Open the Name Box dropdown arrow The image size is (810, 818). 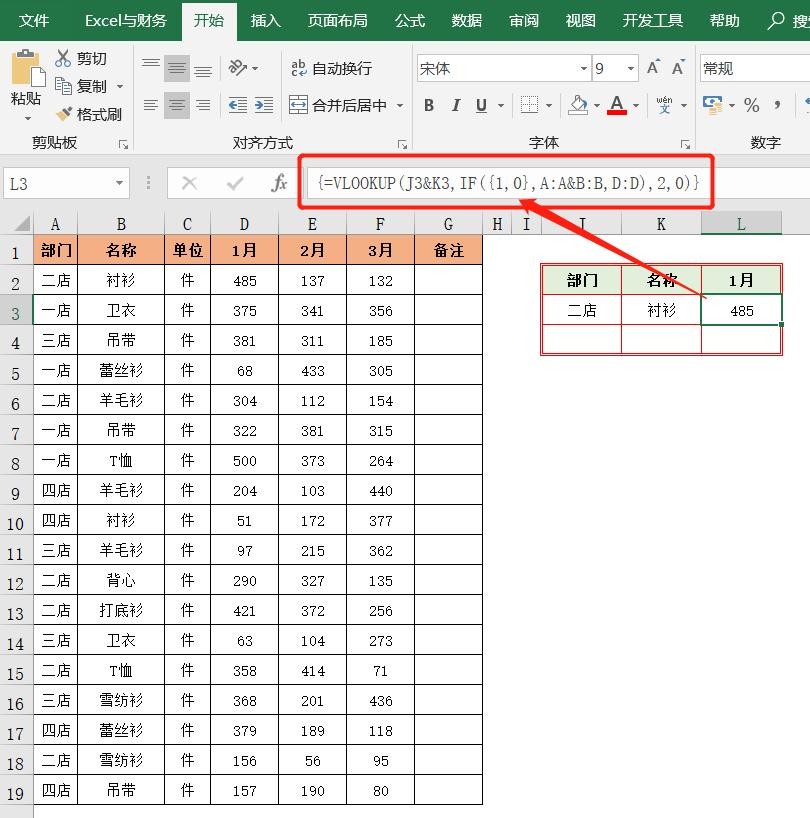(120, 184)
